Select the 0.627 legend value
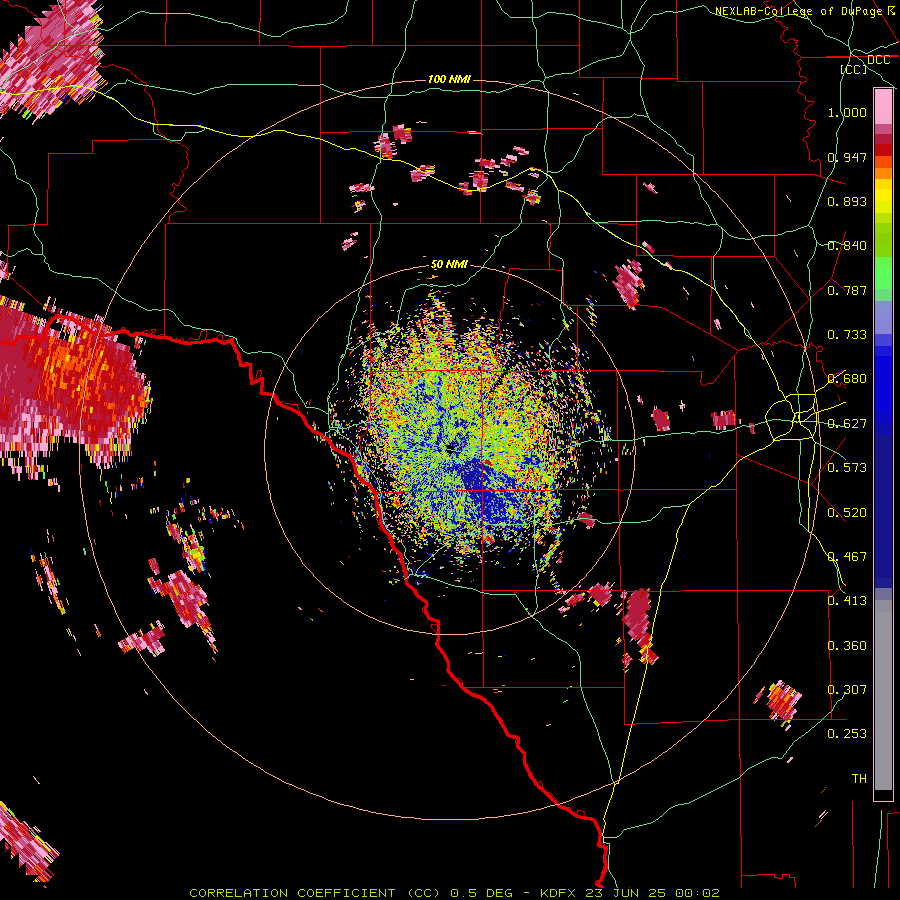The width and height of the screenshot is (900, 900). coord(847,424)
